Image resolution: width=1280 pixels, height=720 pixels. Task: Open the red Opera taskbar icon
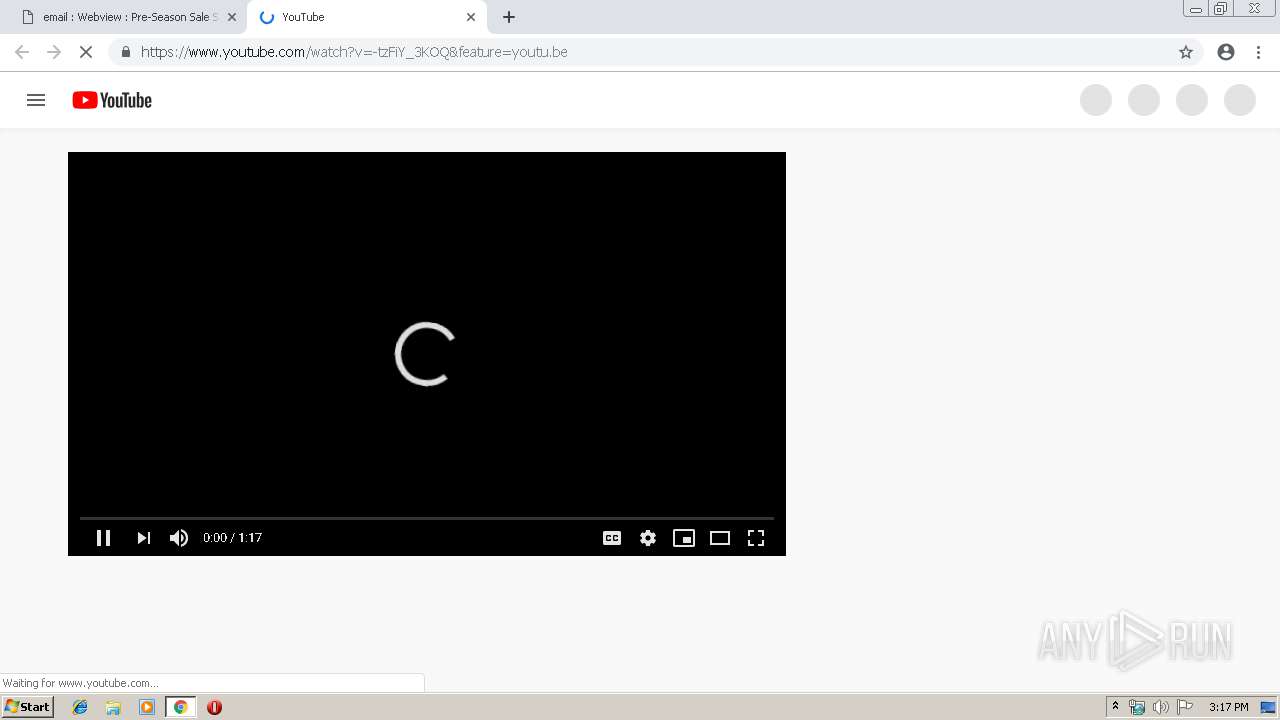click(x=214, y=707)
